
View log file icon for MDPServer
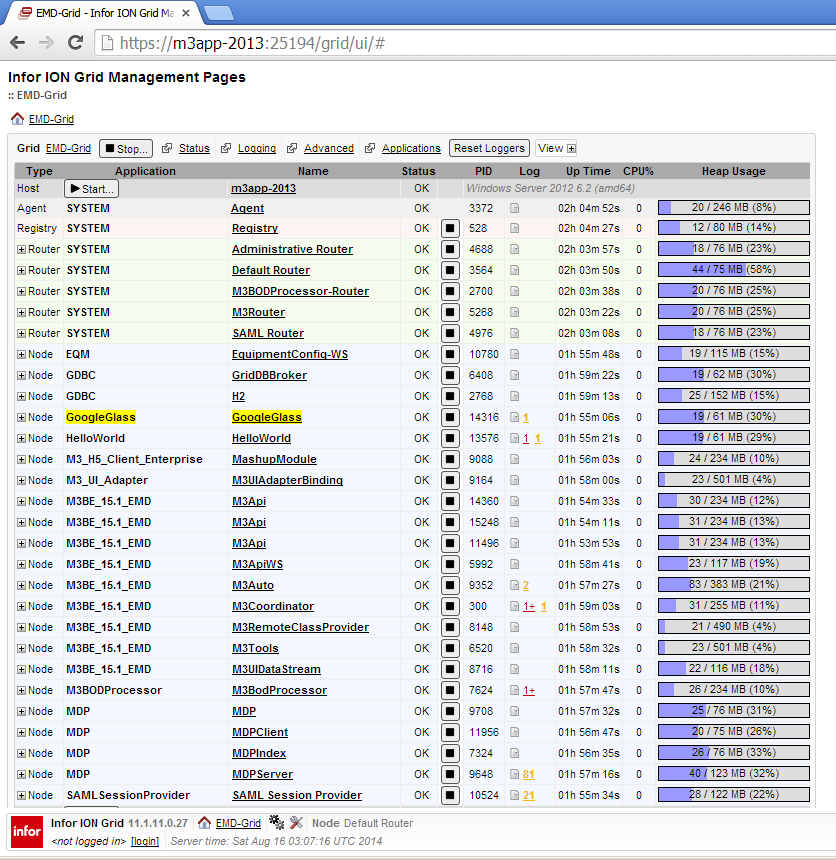[515, 774]
